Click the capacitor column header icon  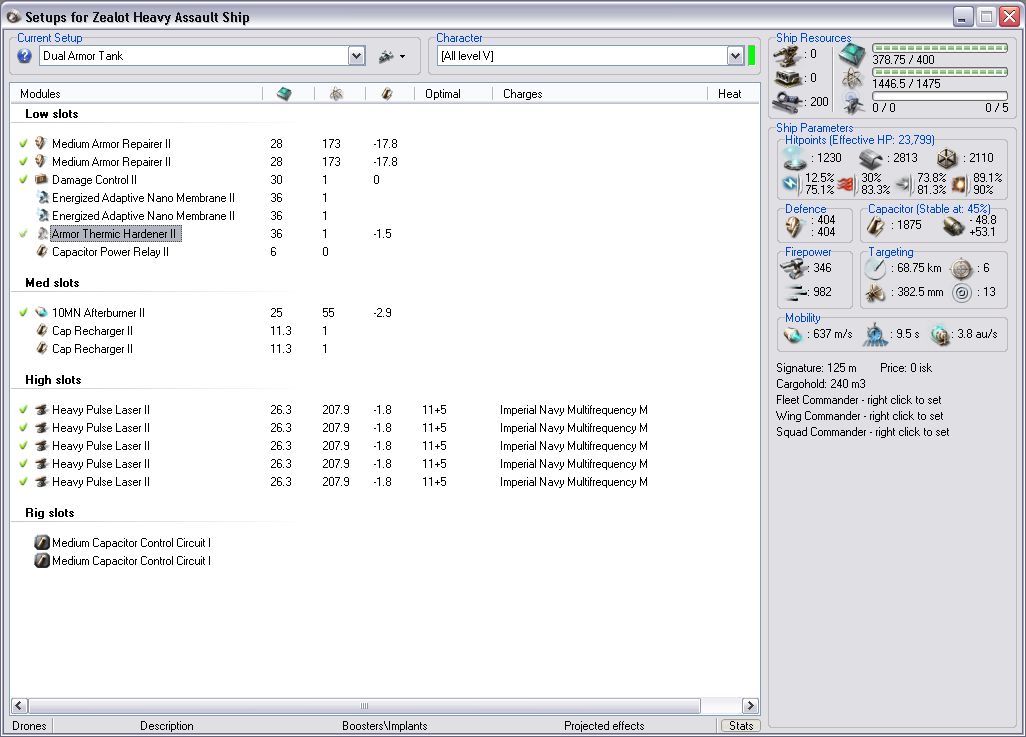[x=387, y=93]
